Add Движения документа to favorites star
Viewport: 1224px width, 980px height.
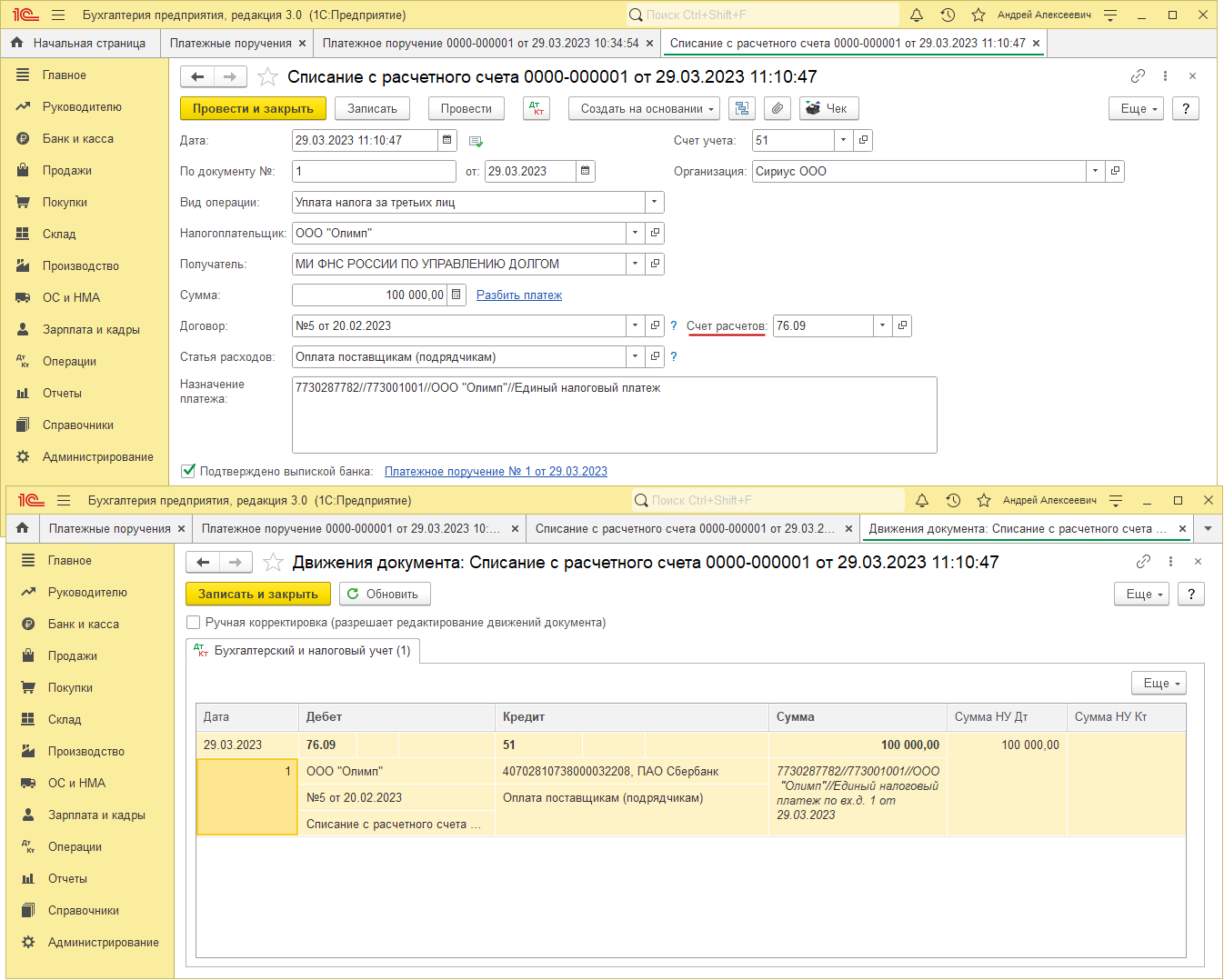[273, 562]
